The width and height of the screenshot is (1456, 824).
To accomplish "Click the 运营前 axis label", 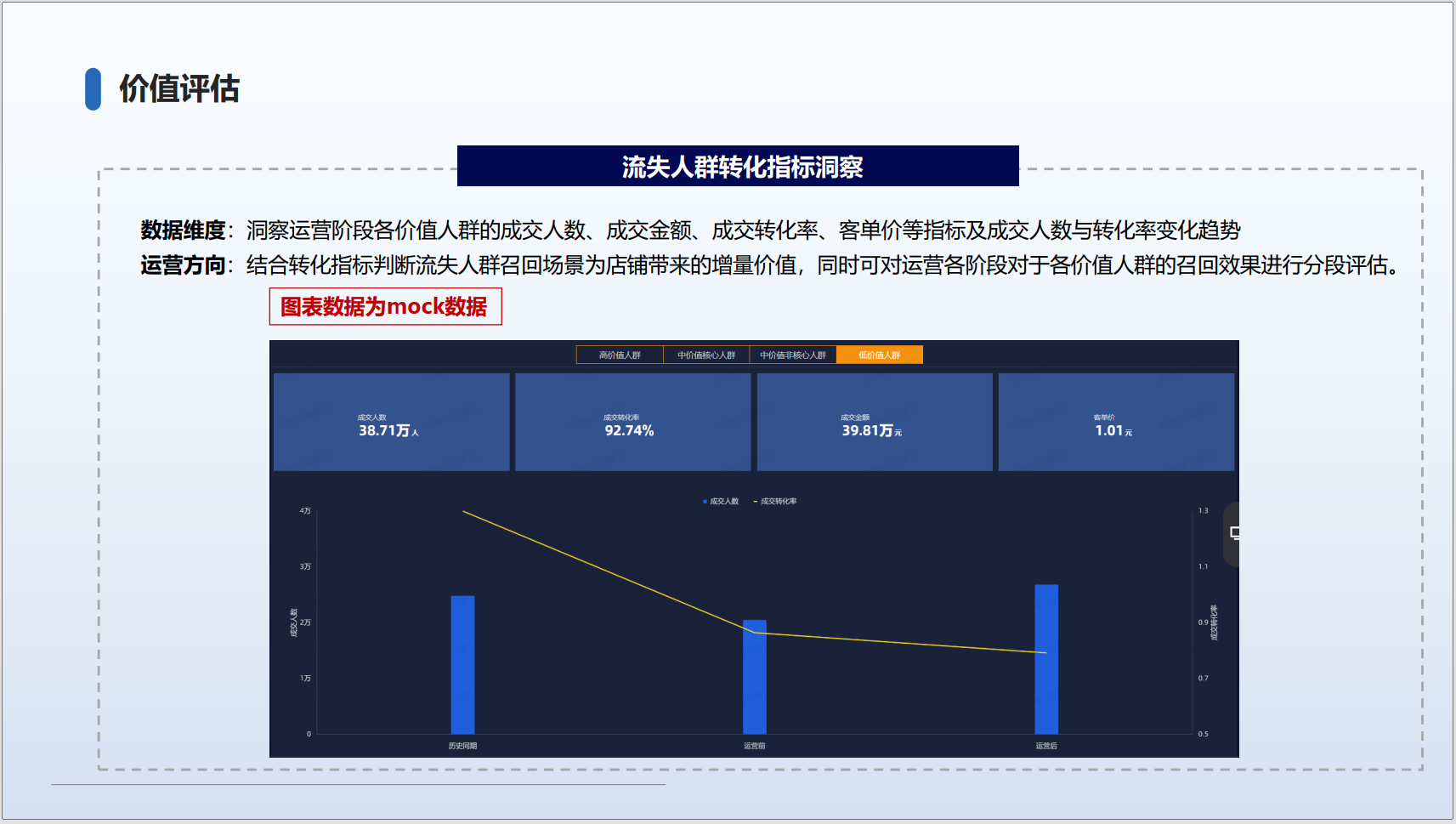I will [x=755, y=746].
